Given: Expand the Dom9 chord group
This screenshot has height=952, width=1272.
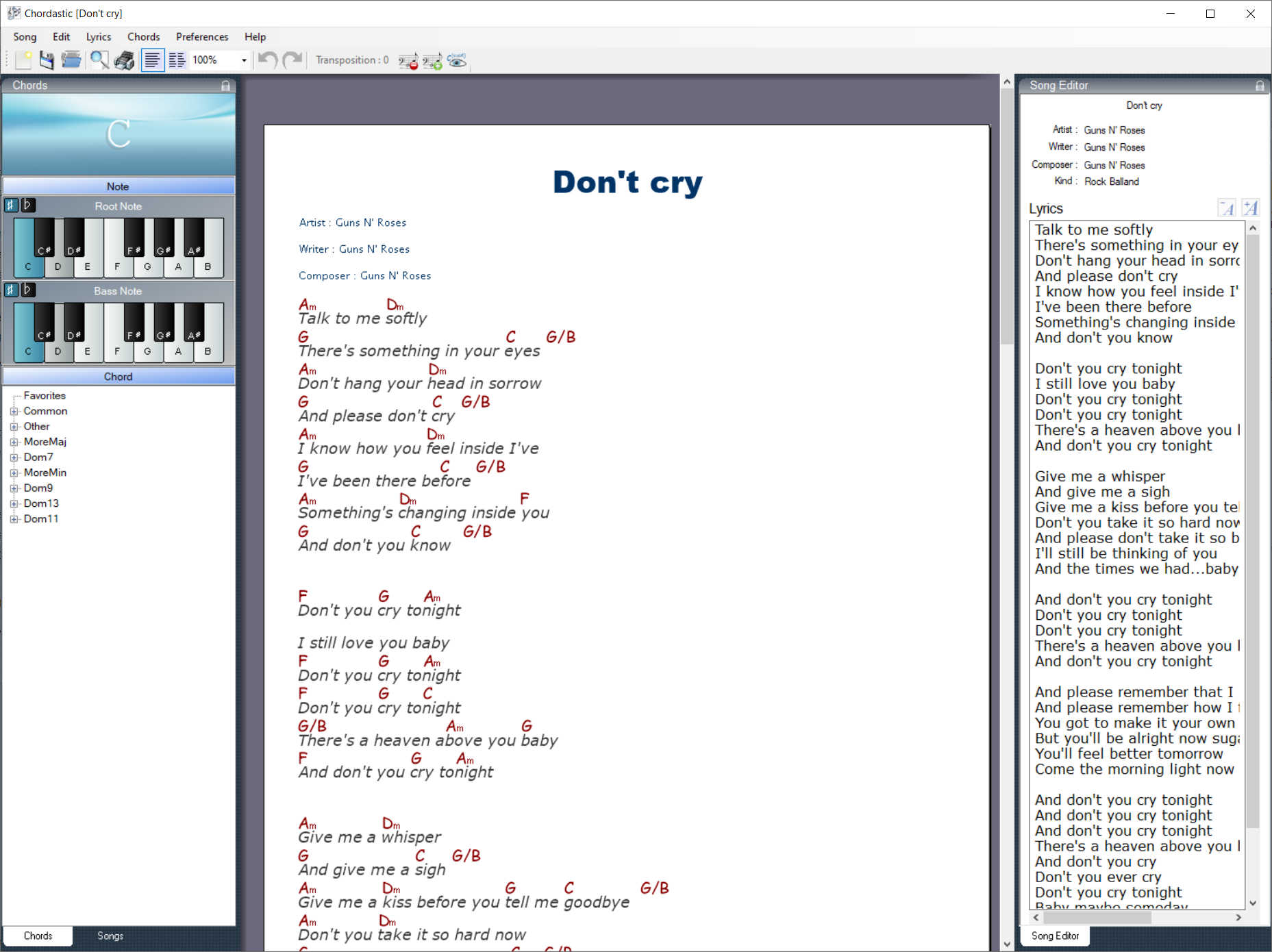Looking at the screenshot, I should 14,488.
